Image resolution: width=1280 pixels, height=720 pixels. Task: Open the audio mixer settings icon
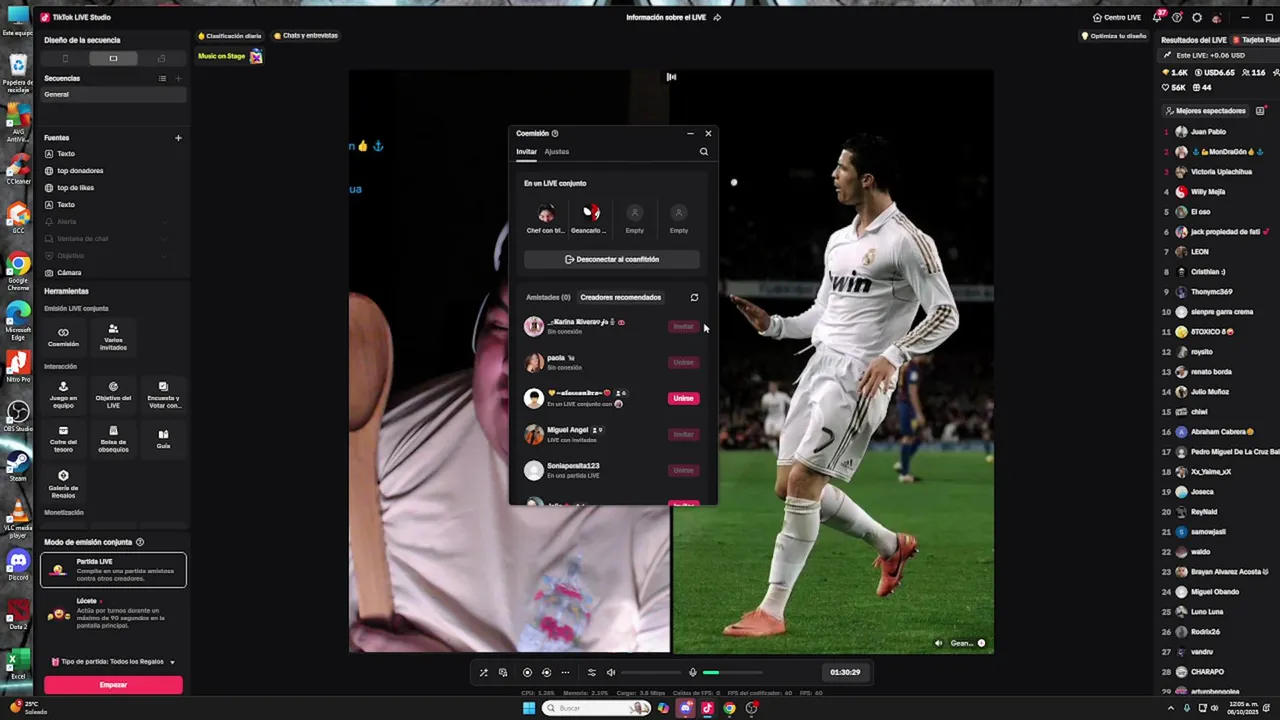click(x=591, y=672)
